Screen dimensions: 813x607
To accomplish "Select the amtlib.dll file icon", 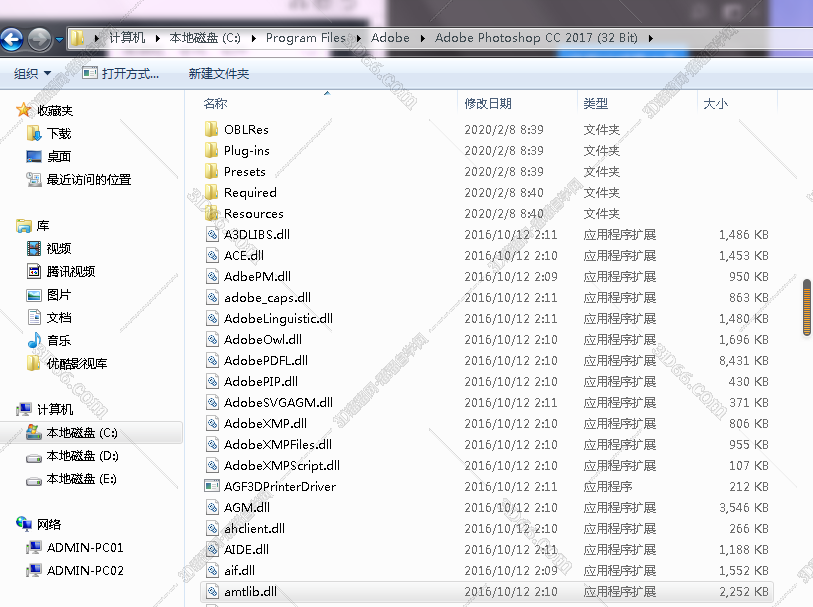I will point(212,591).
